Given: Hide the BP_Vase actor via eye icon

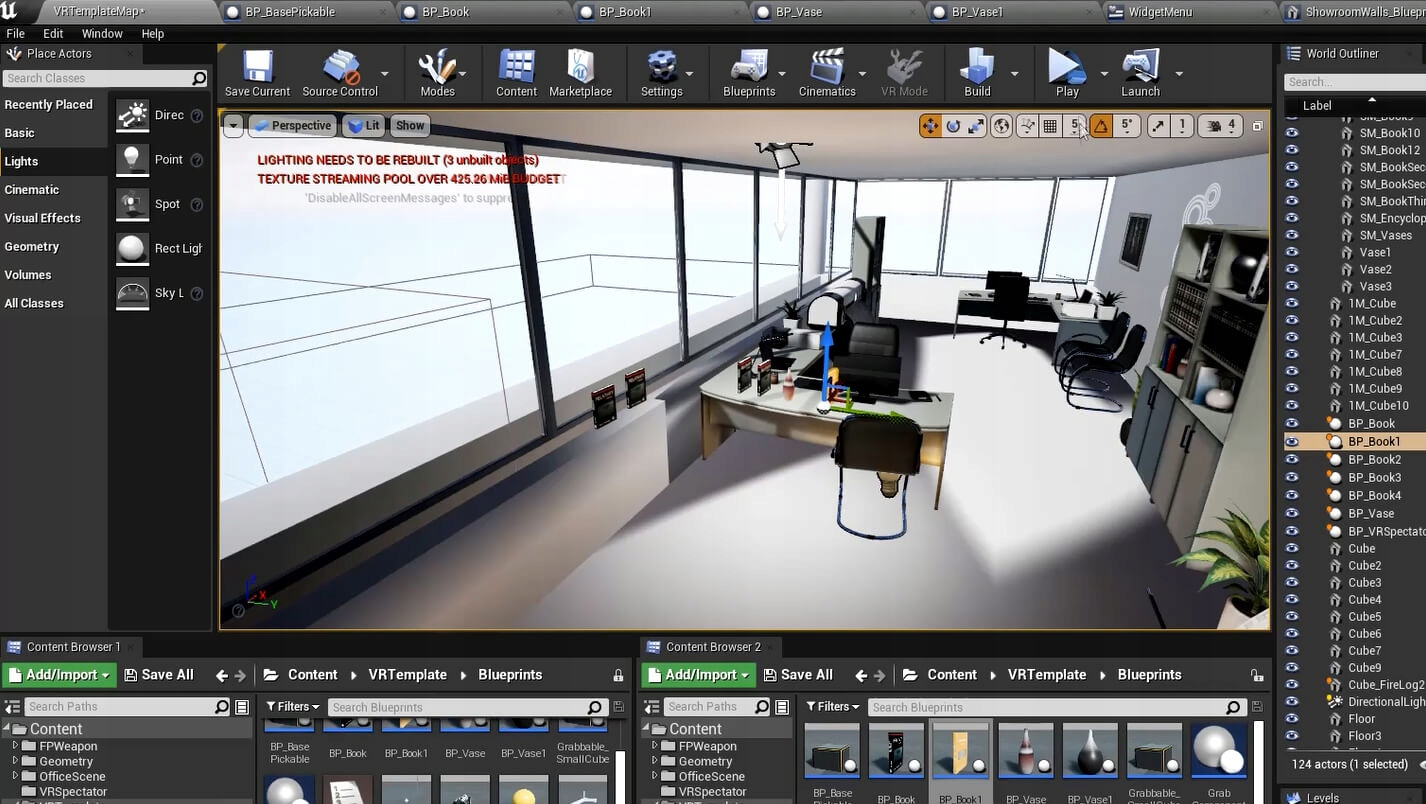Looking at the screenshot, I should pyautogui.click(x=1292, y=513).
